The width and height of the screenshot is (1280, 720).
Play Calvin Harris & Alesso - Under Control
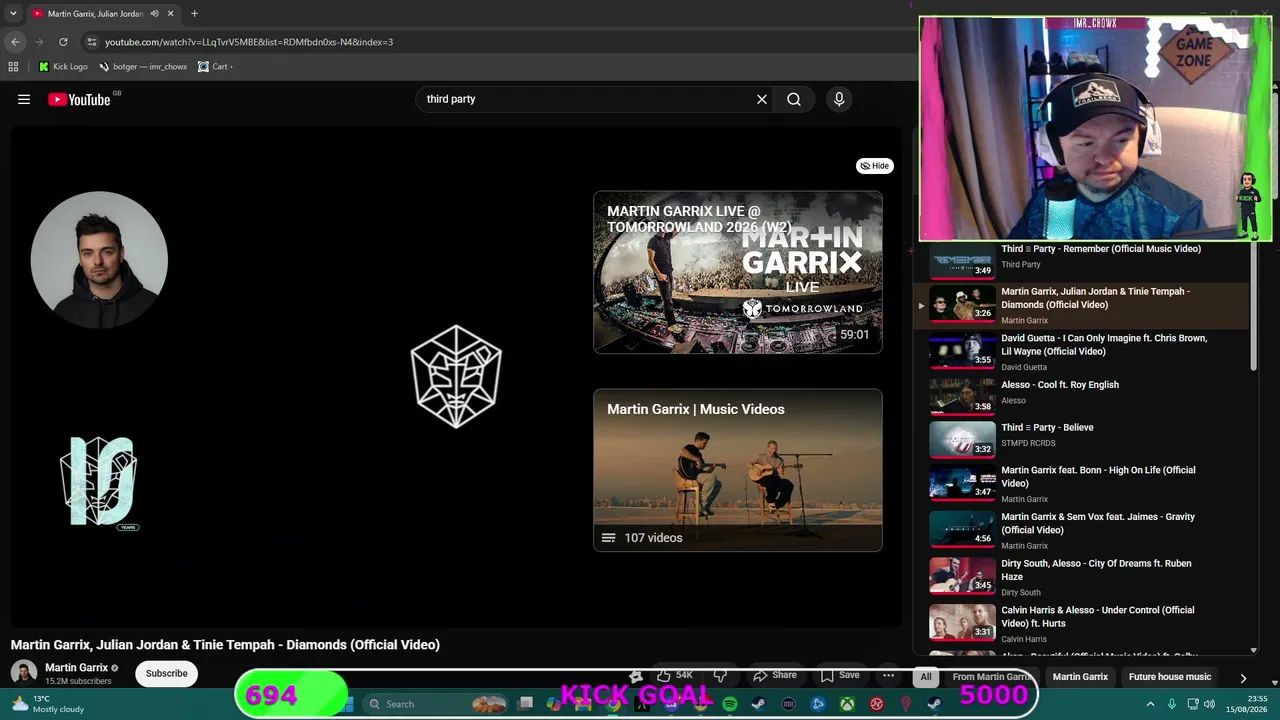point(1083,623)
